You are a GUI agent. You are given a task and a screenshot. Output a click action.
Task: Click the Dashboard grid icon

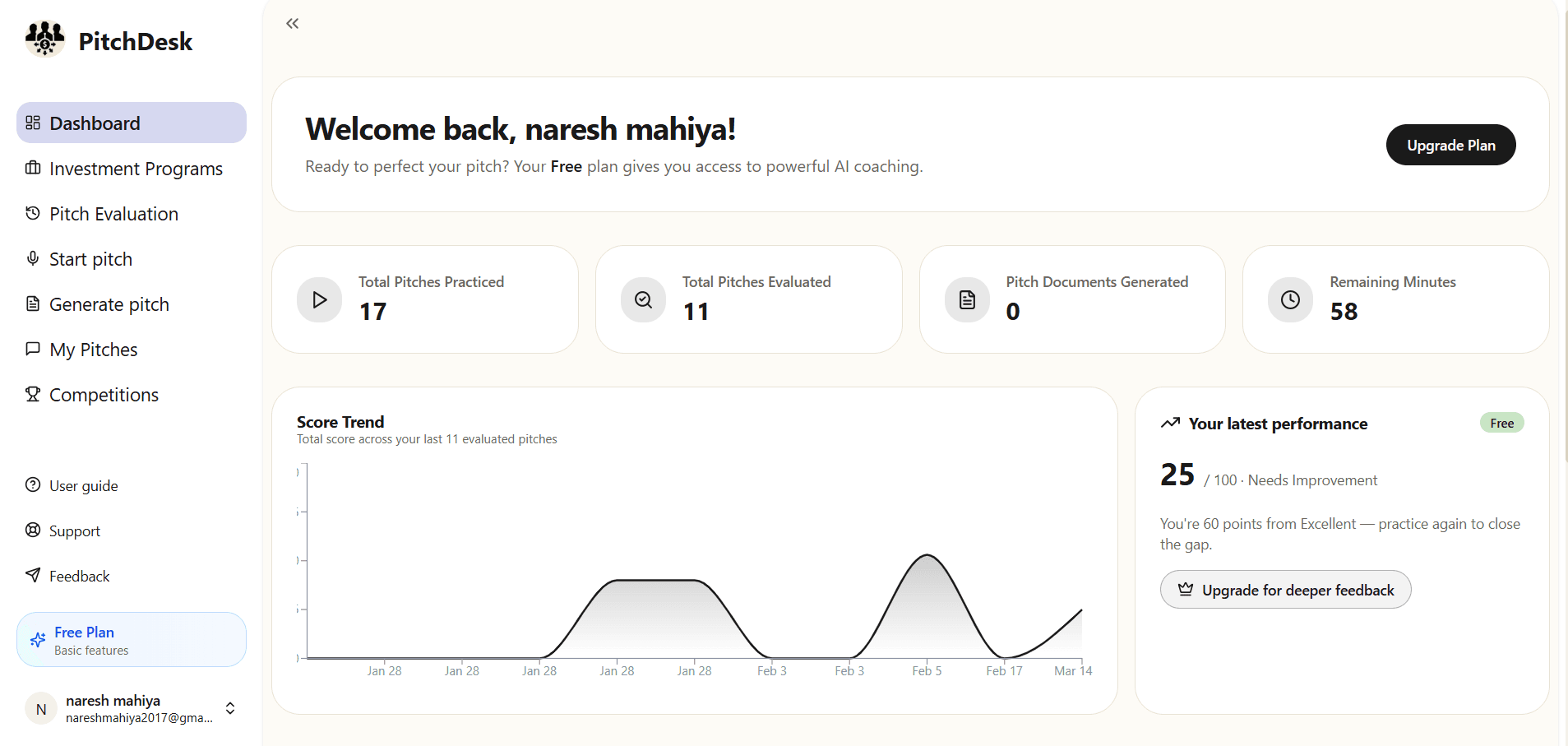click(x=33, y=123)
